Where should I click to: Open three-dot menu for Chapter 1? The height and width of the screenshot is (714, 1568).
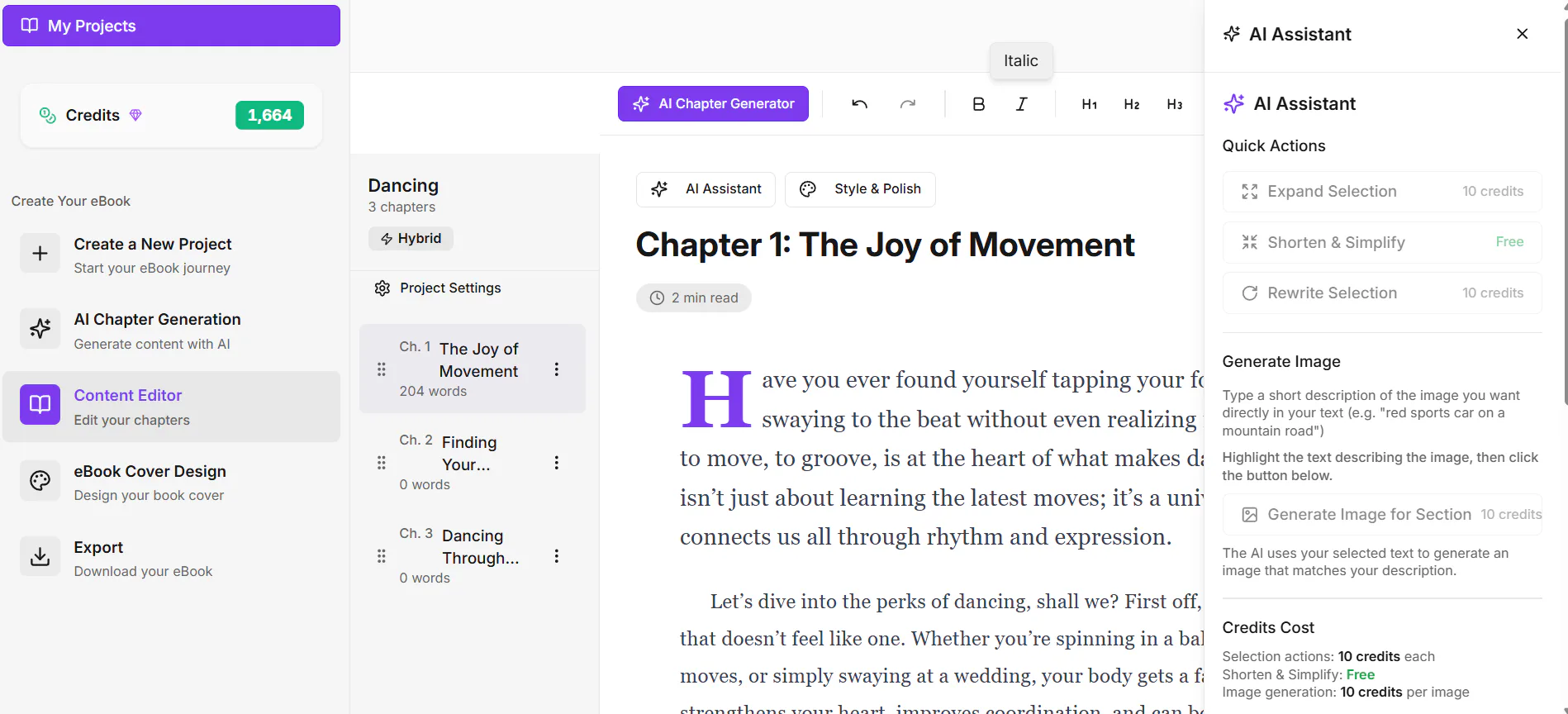coord(557,369)
